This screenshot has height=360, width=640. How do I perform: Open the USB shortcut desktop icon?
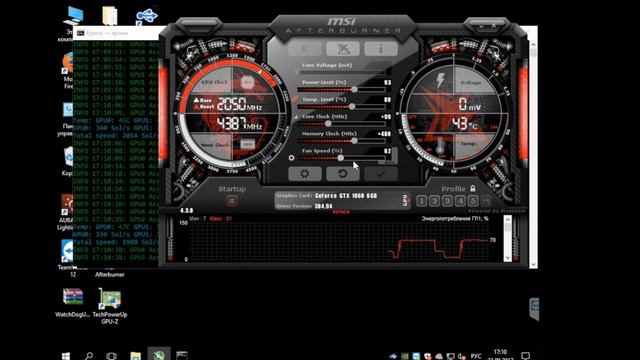(x=146, y=17)
